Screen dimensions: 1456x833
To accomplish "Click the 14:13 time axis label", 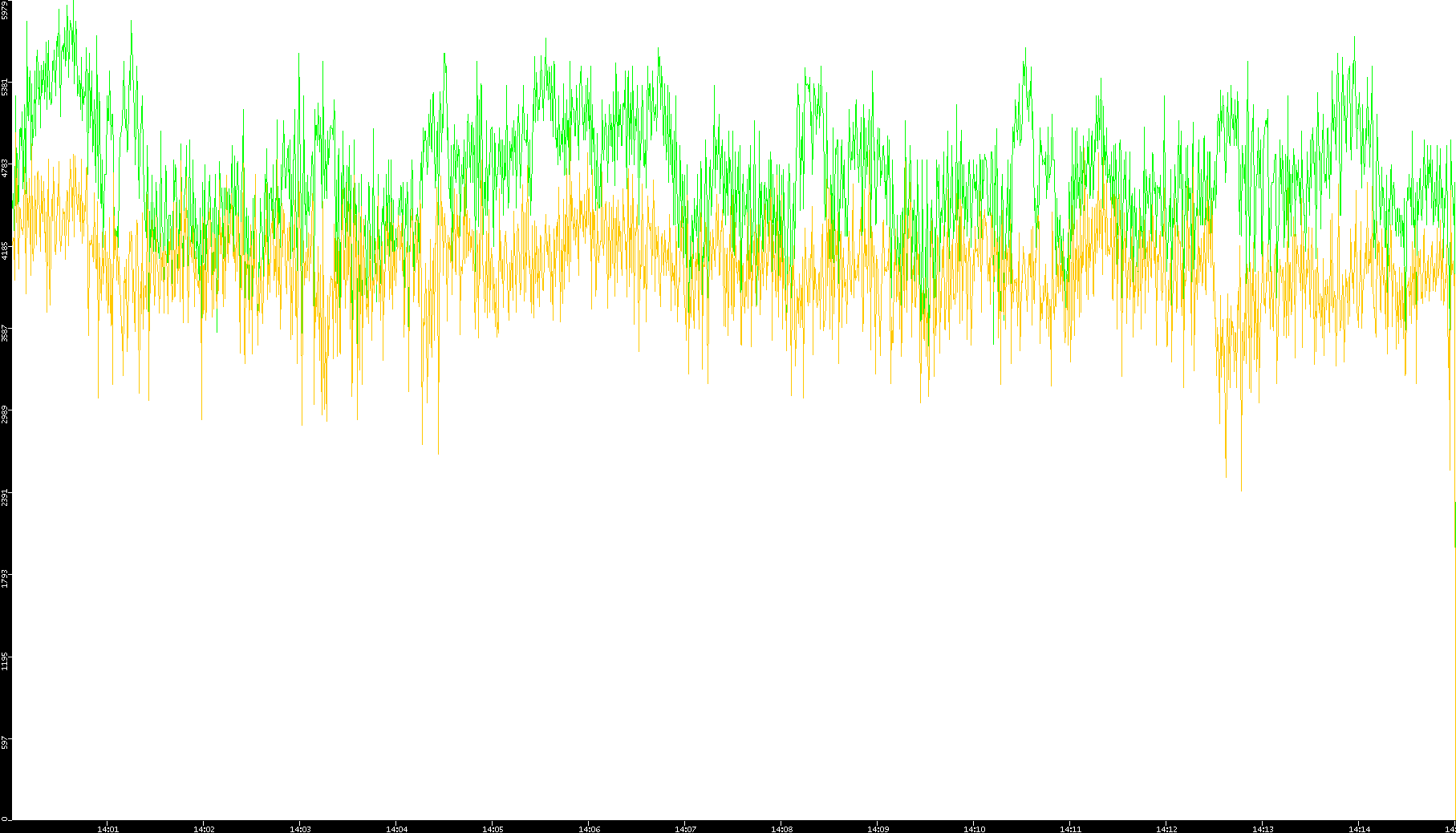I will click(x=1263, y=829).
